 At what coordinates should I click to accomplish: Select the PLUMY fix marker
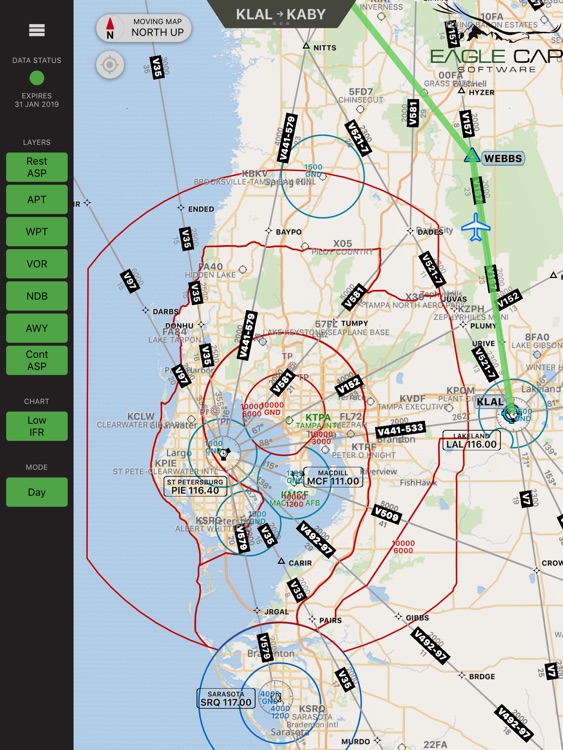point(463,324)
